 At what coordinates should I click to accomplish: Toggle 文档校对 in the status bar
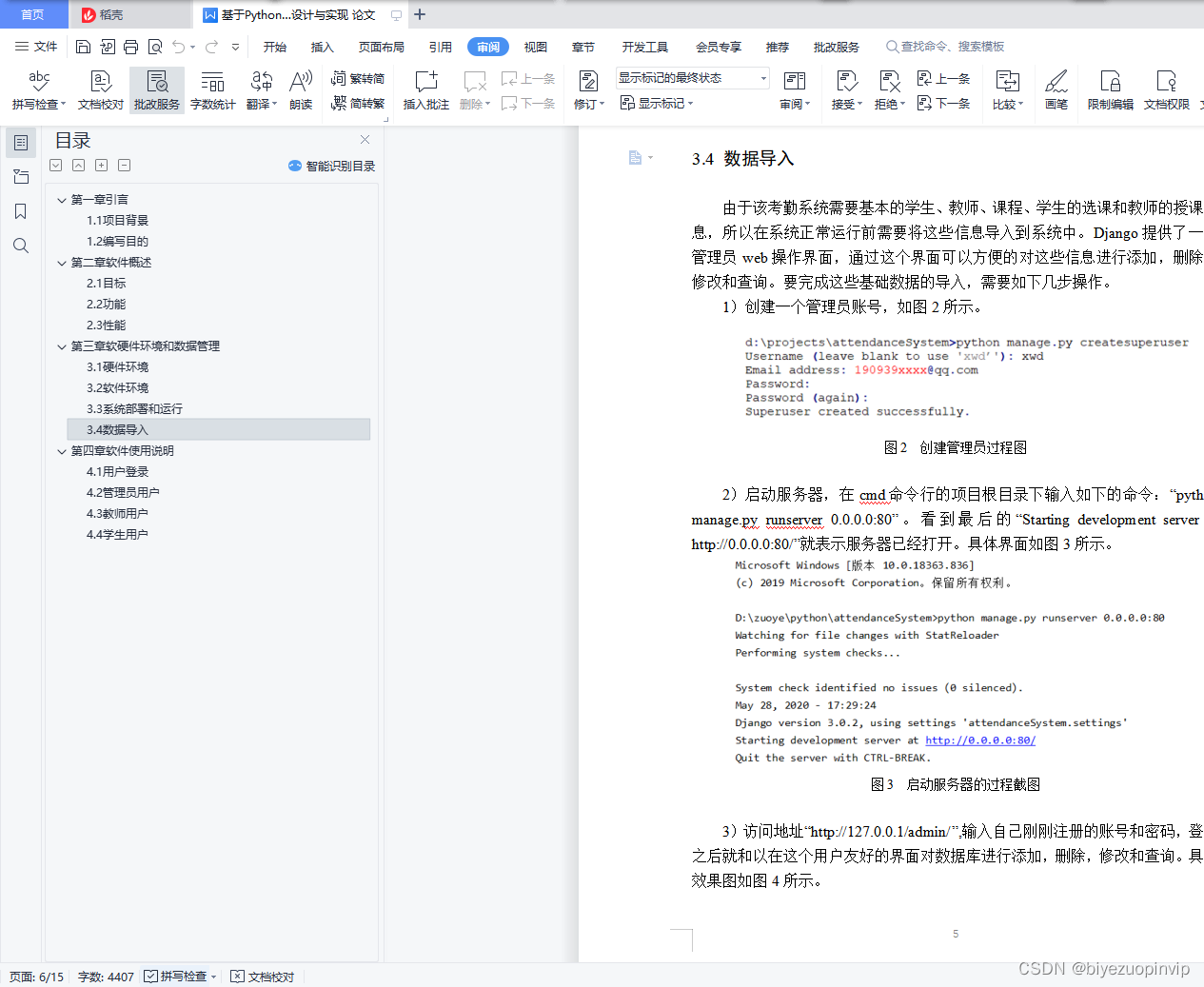pos(262,976)
